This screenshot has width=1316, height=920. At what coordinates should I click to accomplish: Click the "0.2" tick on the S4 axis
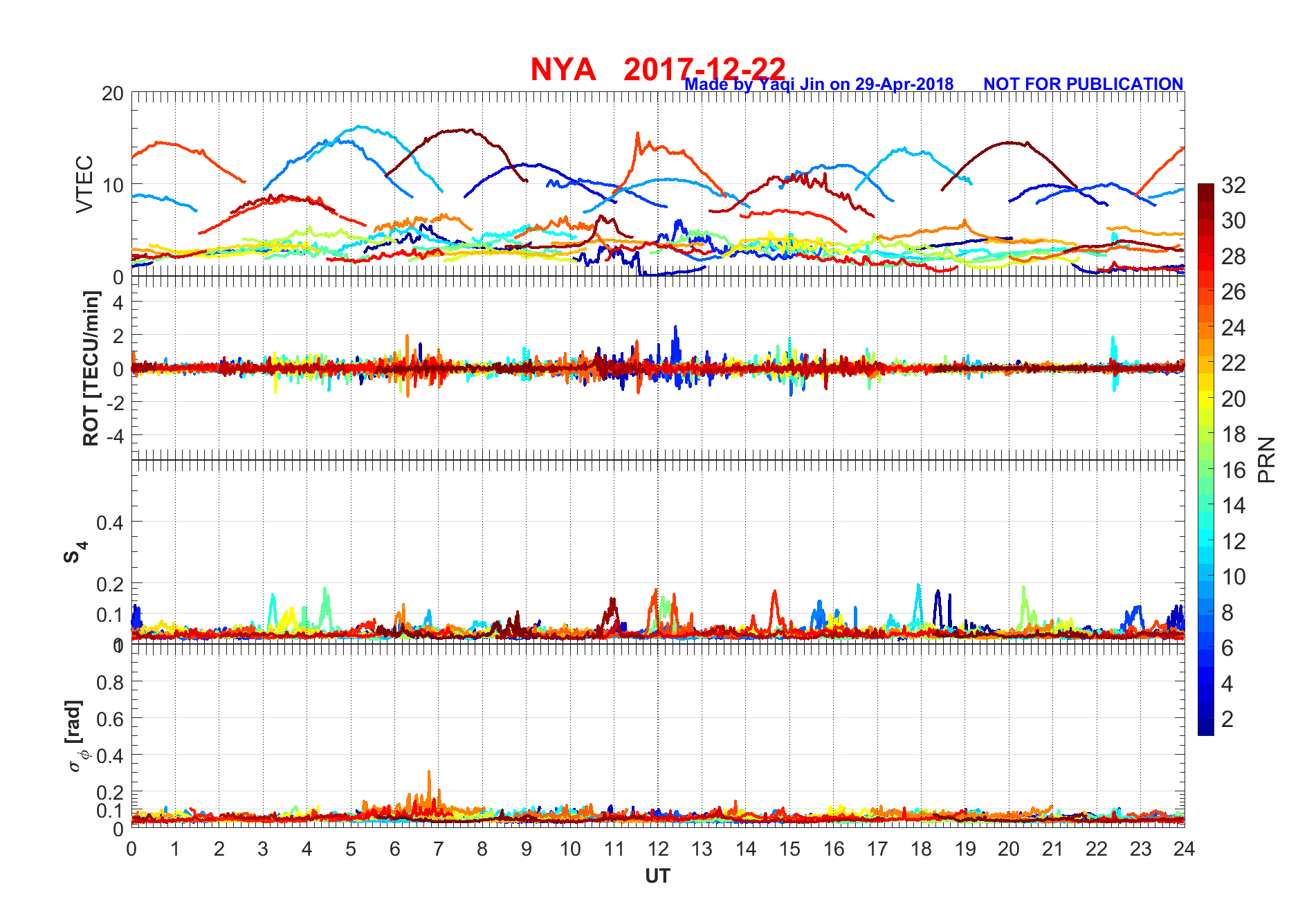tap(110, 585)
